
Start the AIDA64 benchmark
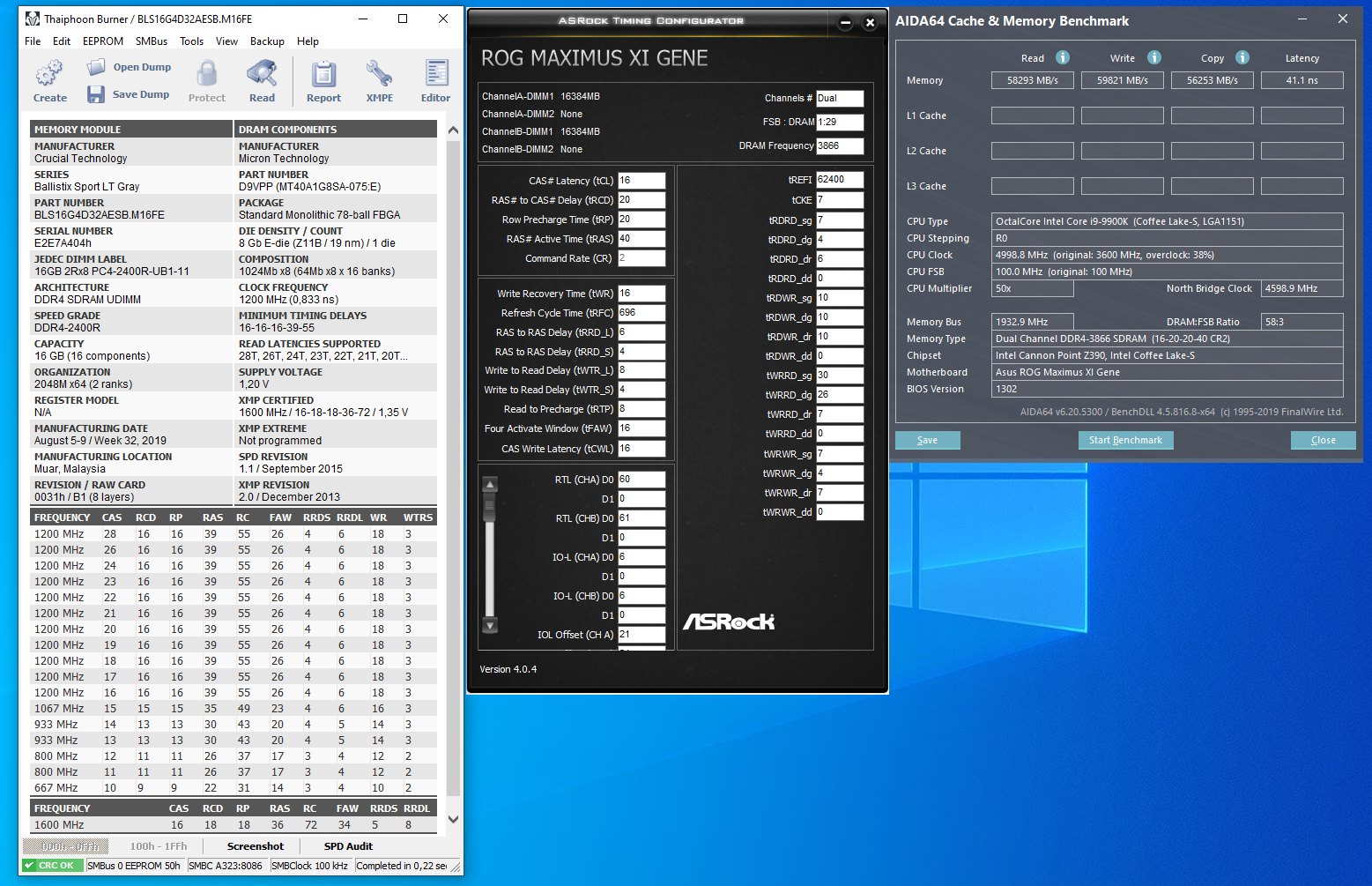coord(1125,440)
